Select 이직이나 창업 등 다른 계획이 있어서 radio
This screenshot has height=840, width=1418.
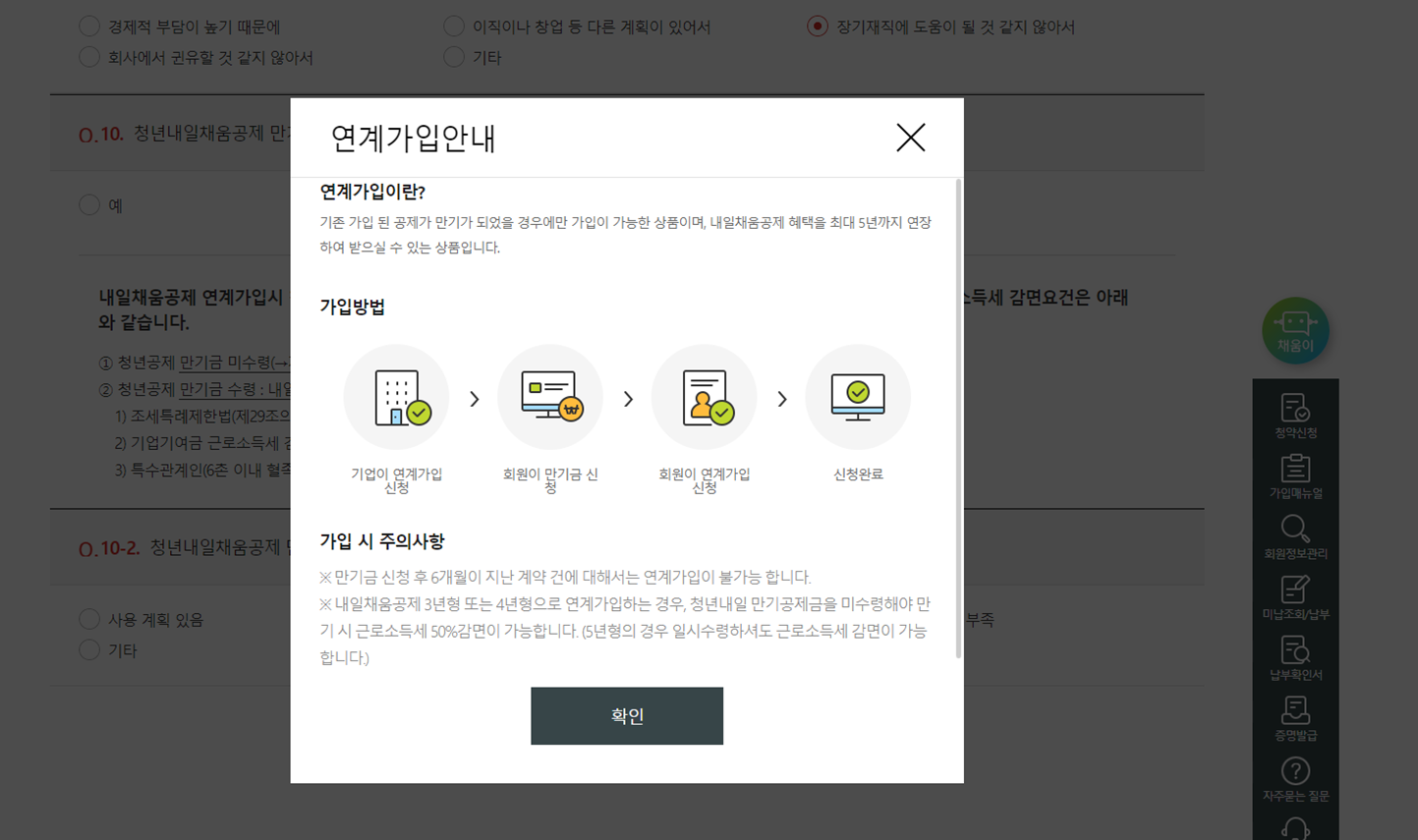coord(453,27)
